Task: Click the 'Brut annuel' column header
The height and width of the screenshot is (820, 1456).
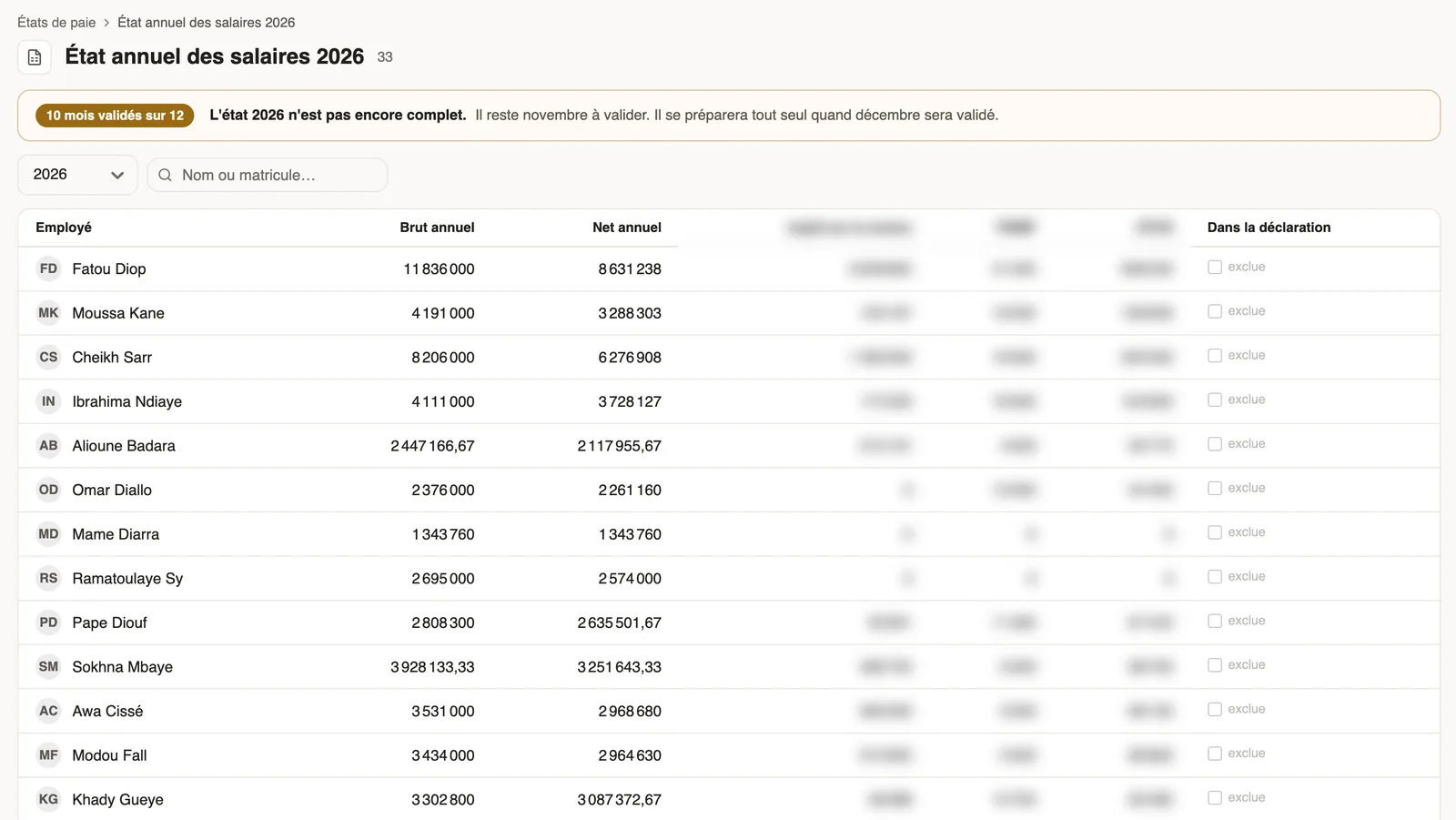Action: 437,228
